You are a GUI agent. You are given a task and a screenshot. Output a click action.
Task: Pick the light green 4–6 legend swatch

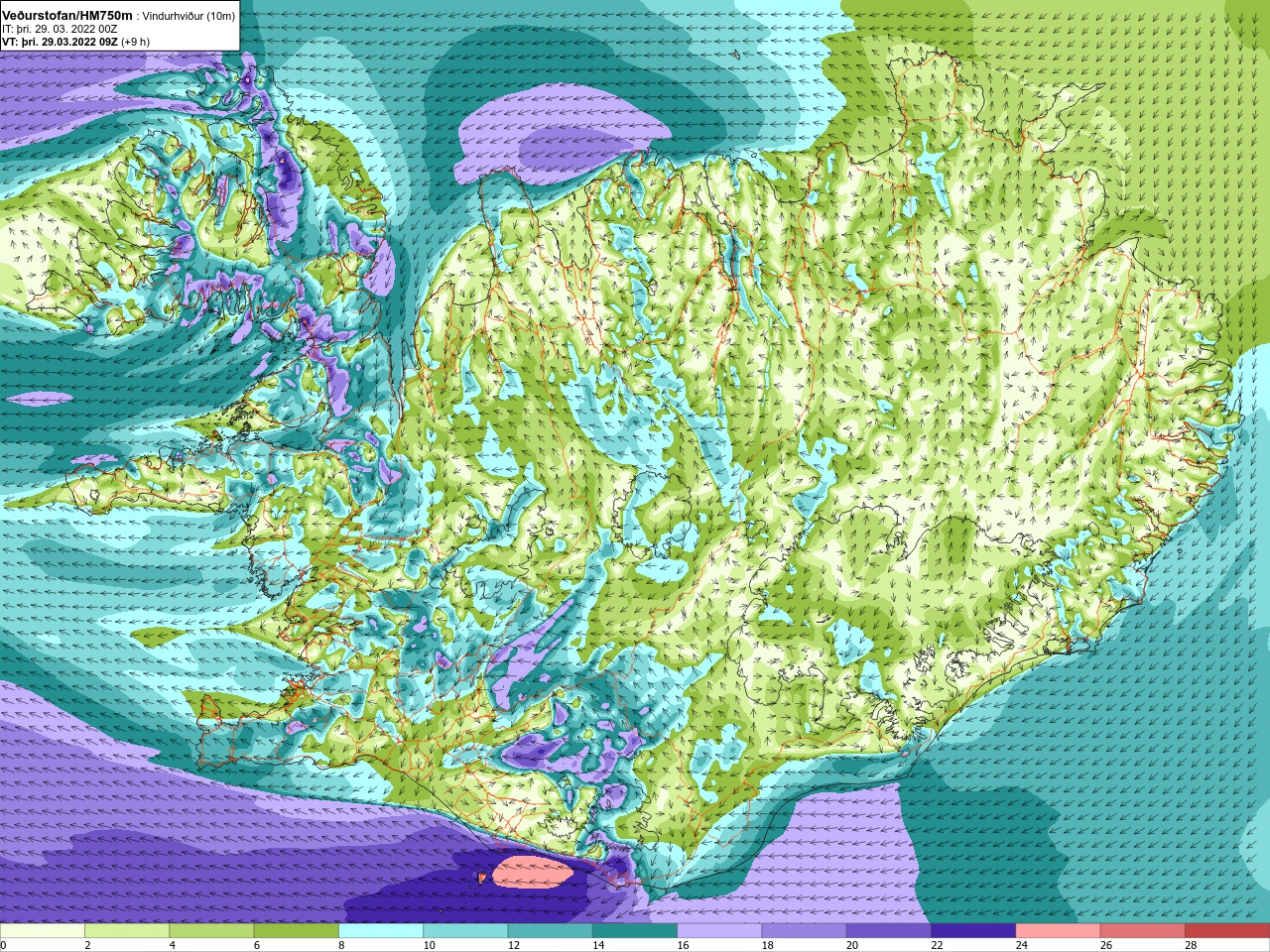211,931
